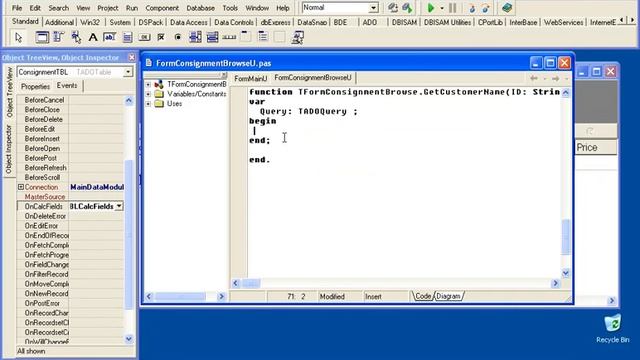Pick the RadioGroup component
This screenshot has height=360, width=640.
(263, 38)
